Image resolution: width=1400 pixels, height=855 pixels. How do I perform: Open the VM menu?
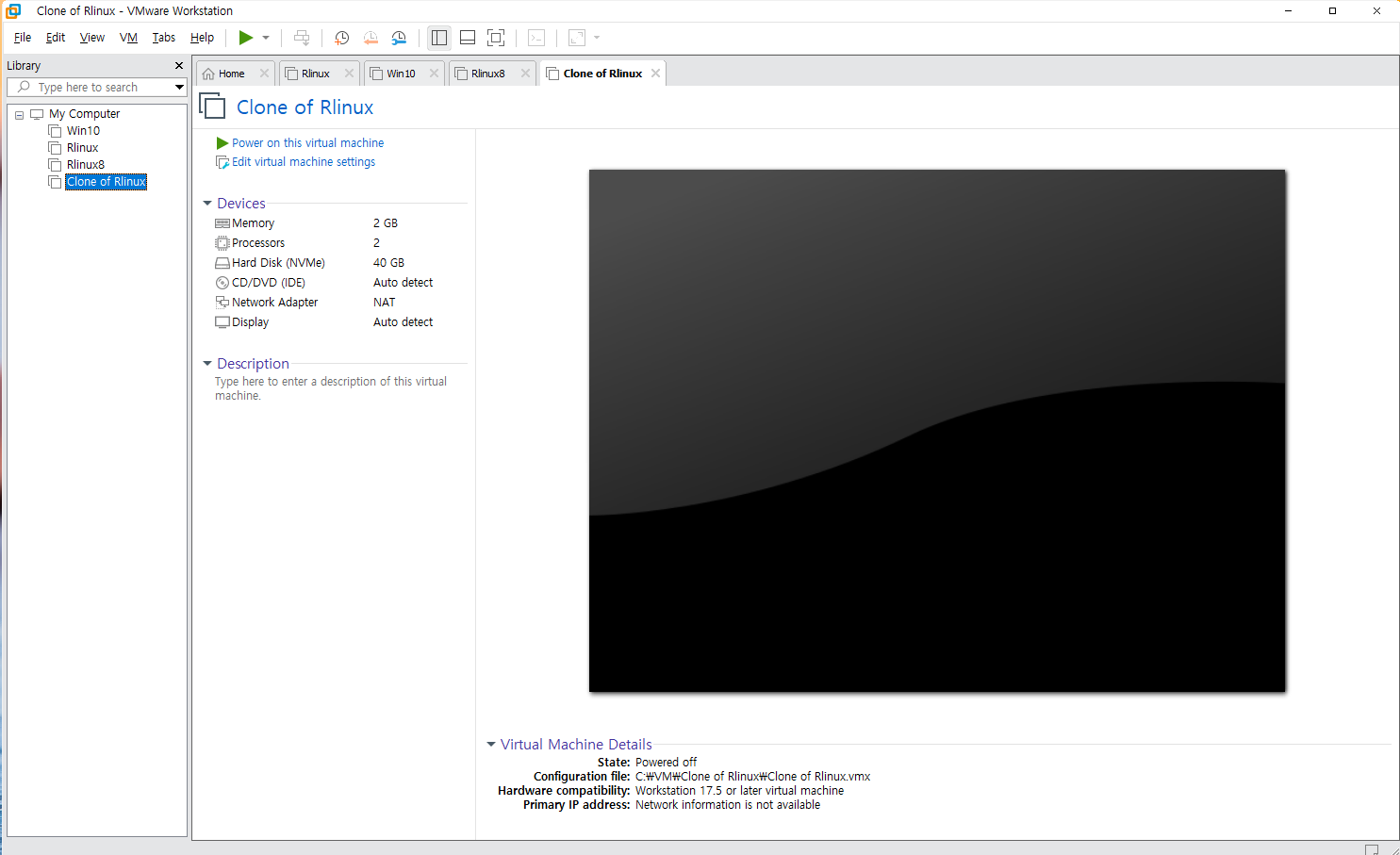(x=128, y=38)
